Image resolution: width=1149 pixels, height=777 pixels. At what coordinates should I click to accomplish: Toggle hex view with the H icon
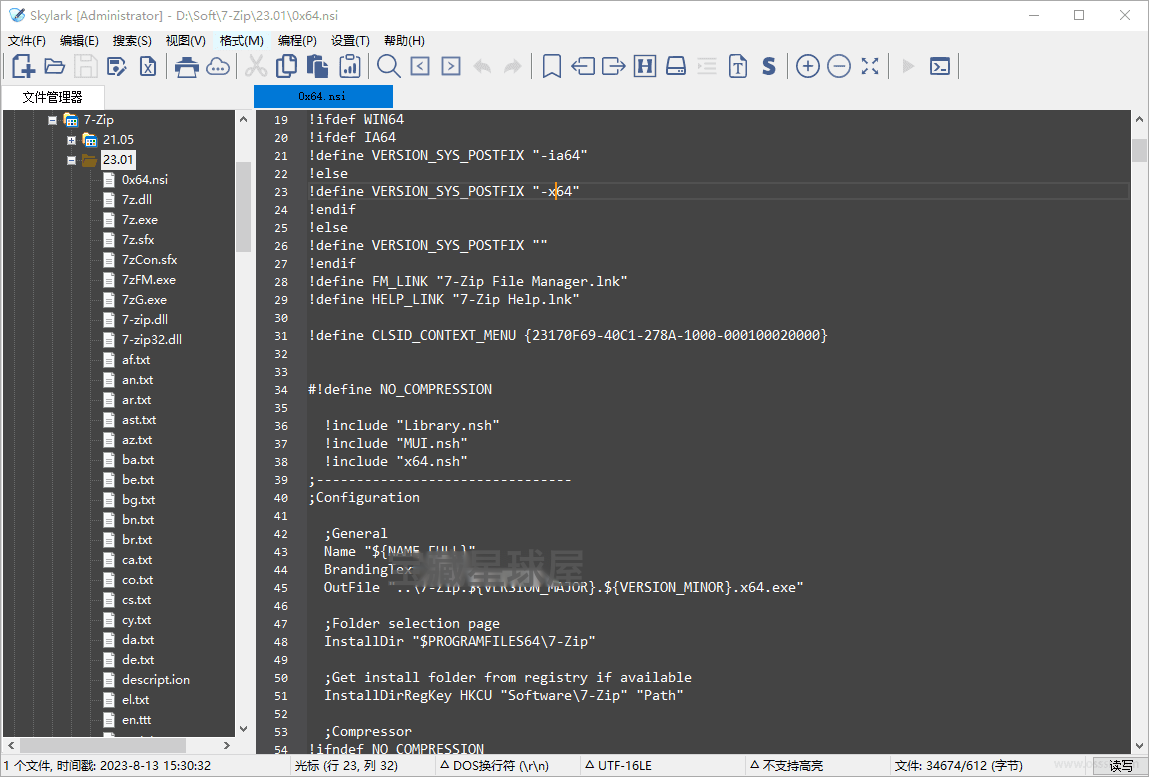(x=645, y=67)
